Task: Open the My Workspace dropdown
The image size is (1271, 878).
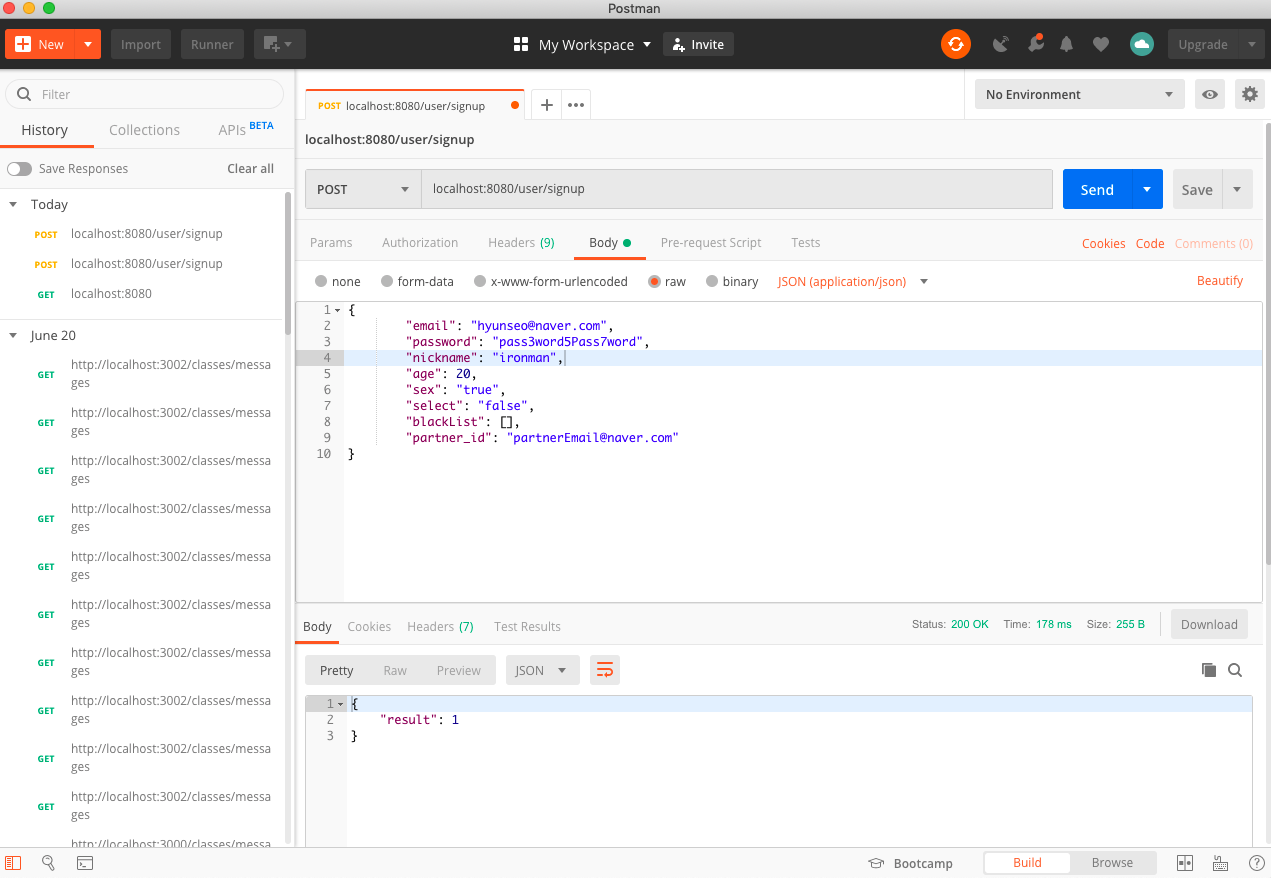Action: point(595,44)
